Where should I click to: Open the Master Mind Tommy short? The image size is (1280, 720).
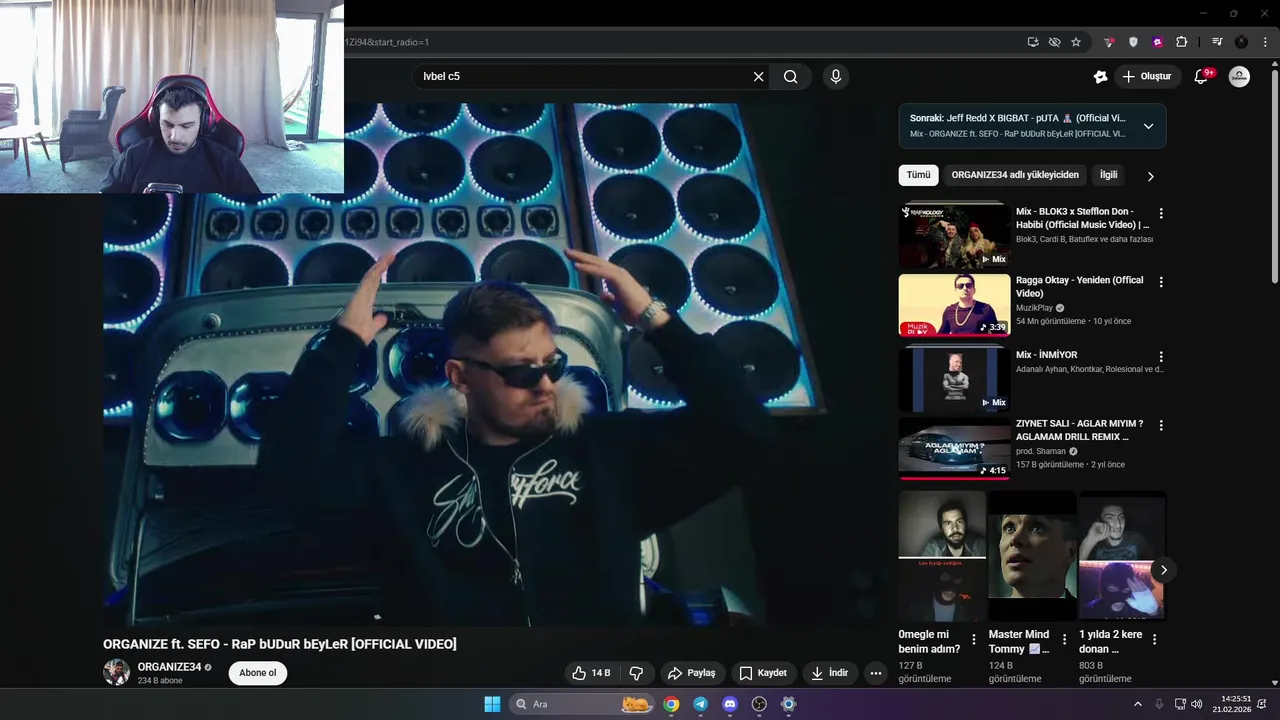[1032, 556]
